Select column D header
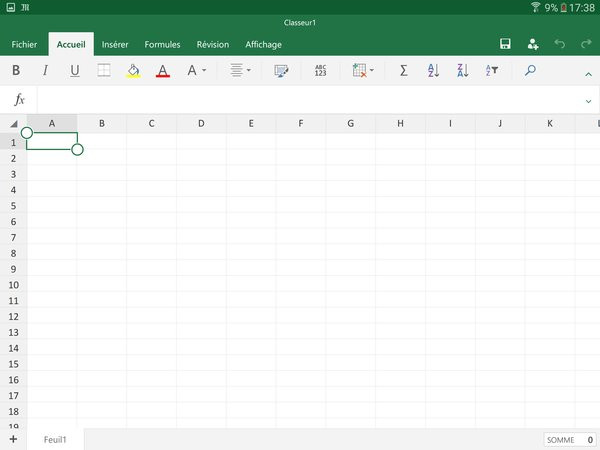Viewport: 600px width, 450px height. 201,124
